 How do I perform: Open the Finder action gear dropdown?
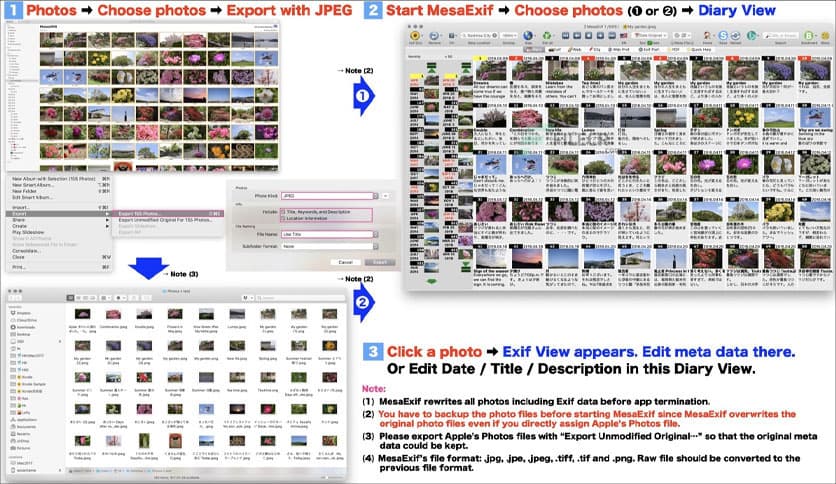[x=120, y=298]
